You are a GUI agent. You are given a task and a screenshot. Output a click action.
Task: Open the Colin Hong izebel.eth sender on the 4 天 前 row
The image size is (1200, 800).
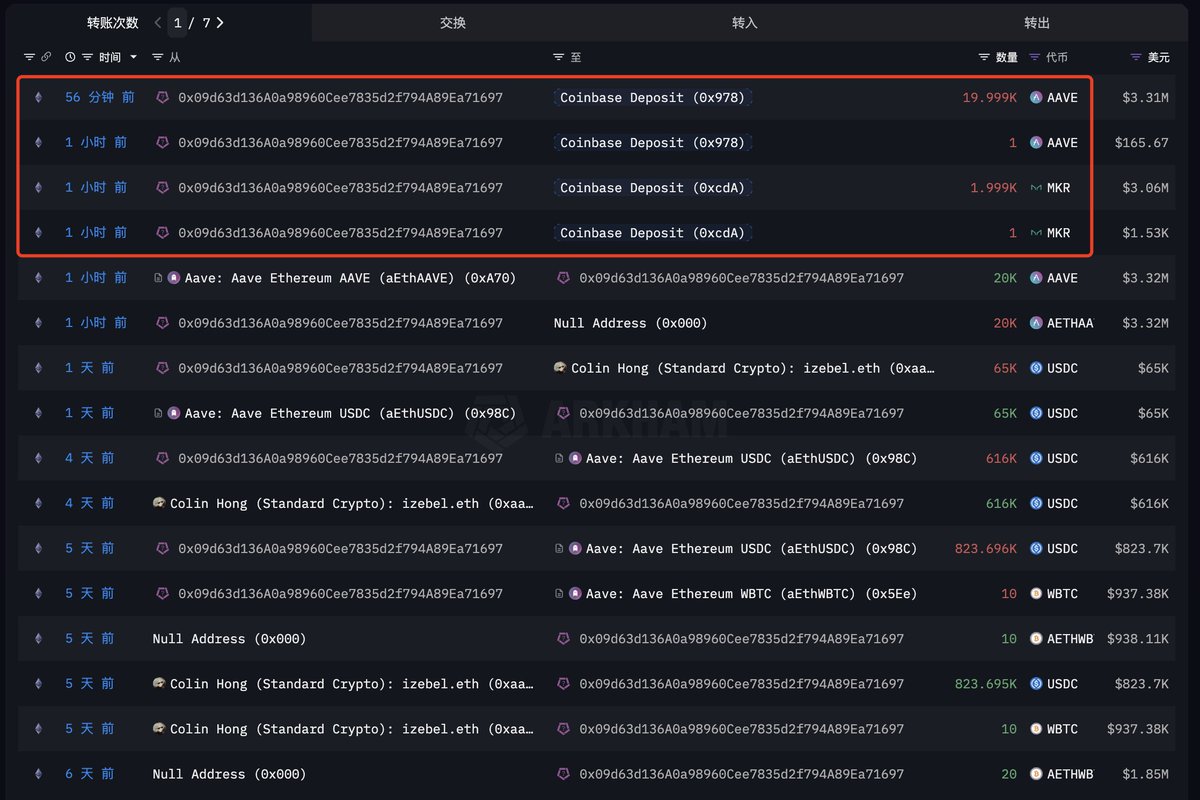351,503
